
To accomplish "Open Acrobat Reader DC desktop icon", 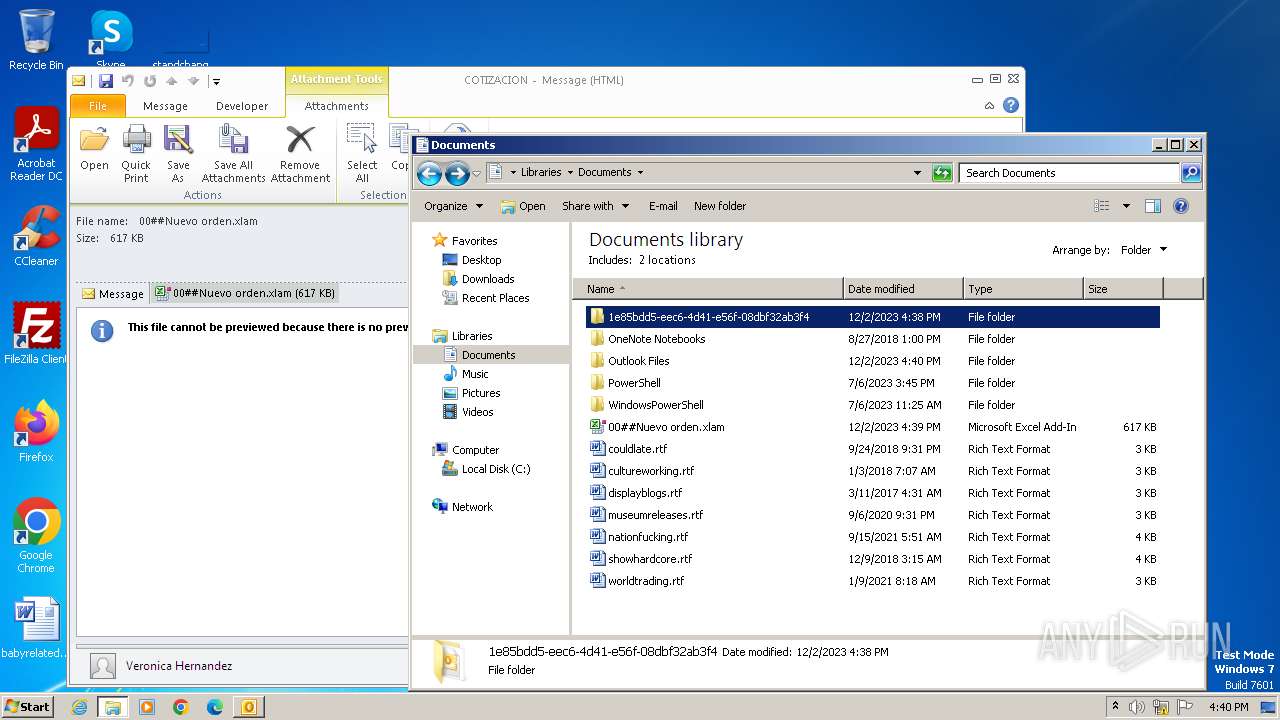I will 36,145.
